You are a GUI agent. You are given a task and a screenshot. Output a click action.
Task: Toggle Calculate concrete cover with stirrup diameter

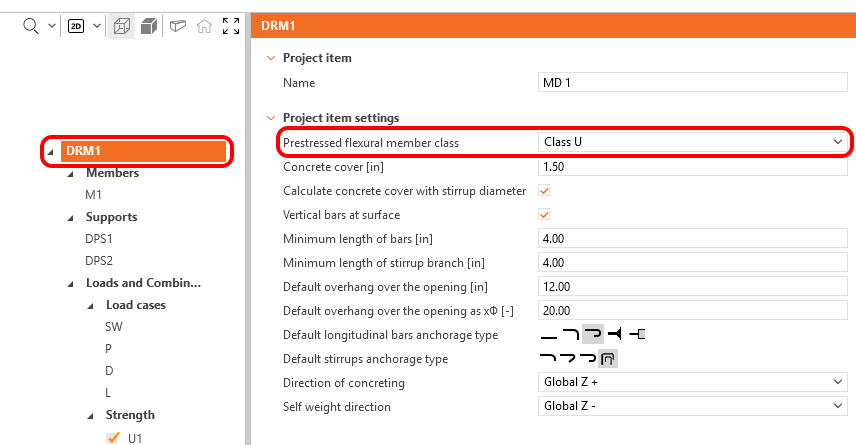pyautogui.click(x=545, y=191)
